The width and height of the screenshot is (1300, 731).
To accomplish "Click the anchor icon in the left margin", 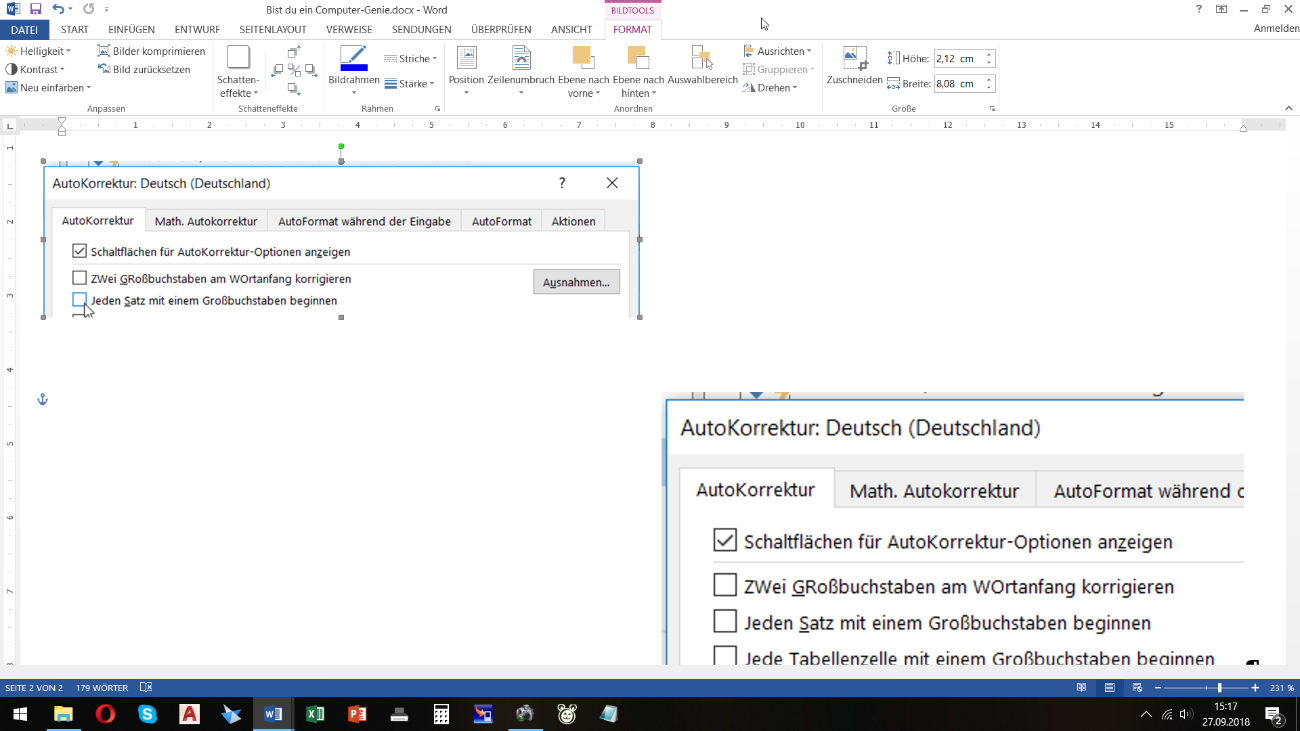I will click(42, 400).
